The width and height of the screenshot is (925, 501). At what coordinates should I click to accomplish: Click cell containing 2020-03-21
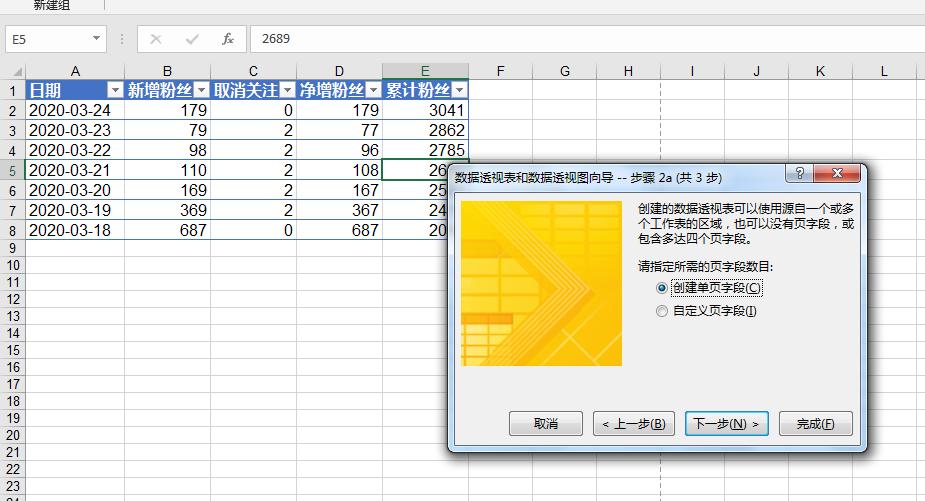pos(75,171)
